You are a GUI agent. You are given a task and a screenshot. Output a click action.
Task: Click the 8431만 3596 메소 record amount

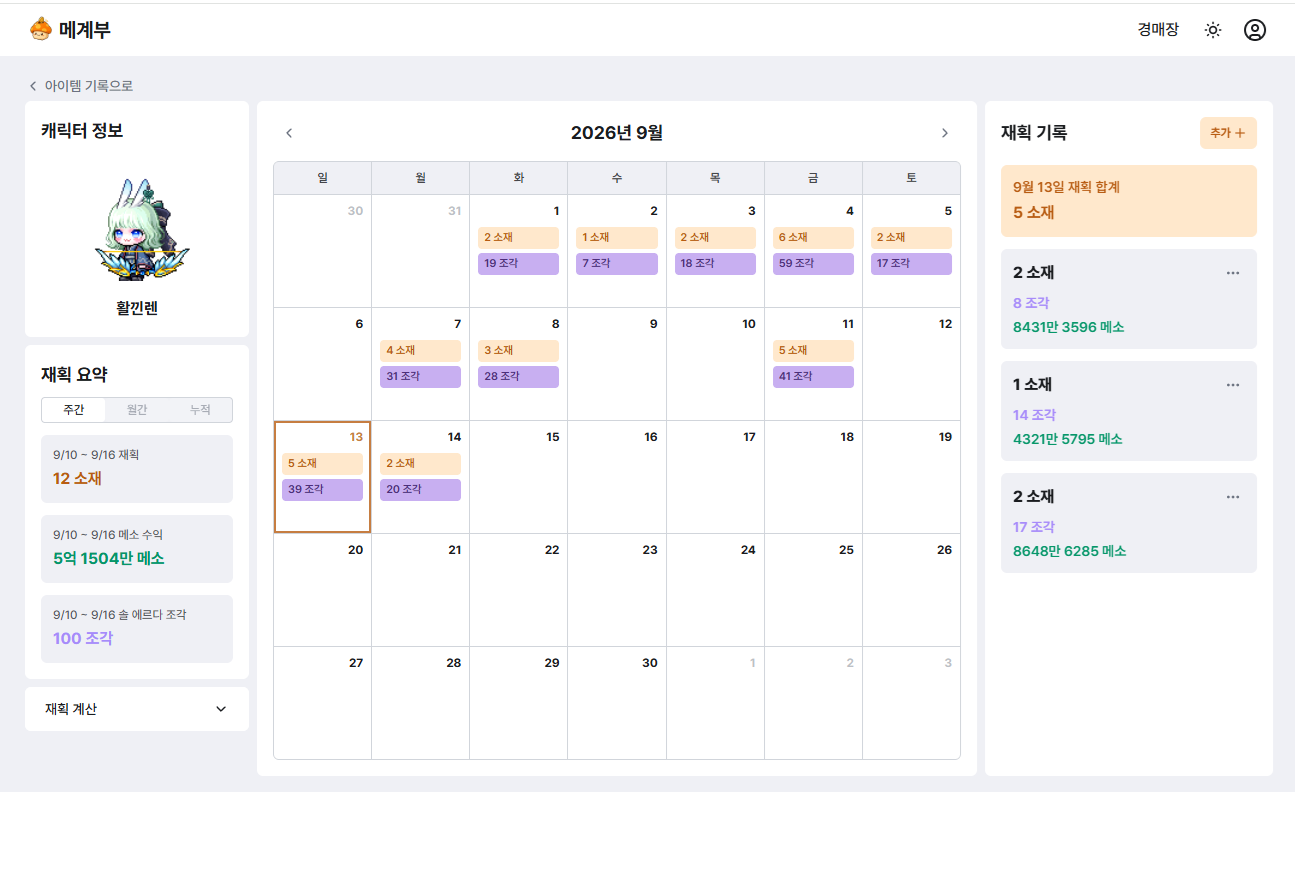tap(1069, 327)
